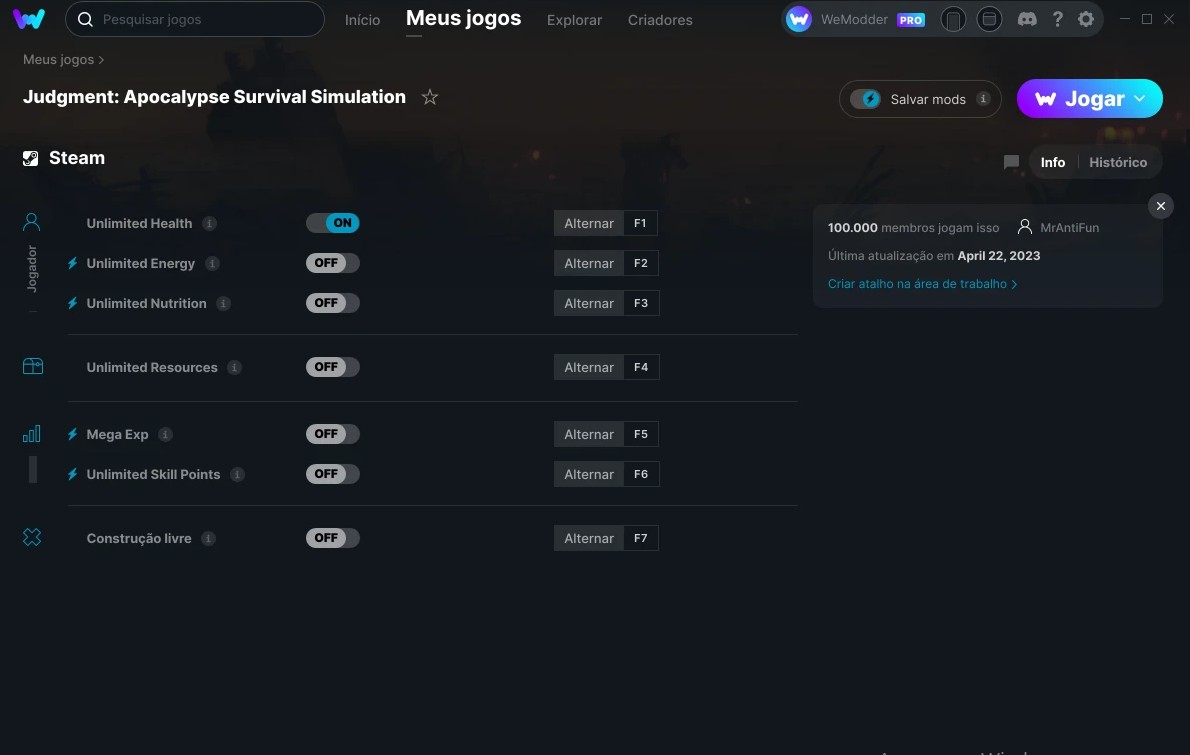Show info for Unlimited Resources
Image resolution: width=1190 pixels, height=755 pixels.
pyautogui.click(x=235, y=367)
